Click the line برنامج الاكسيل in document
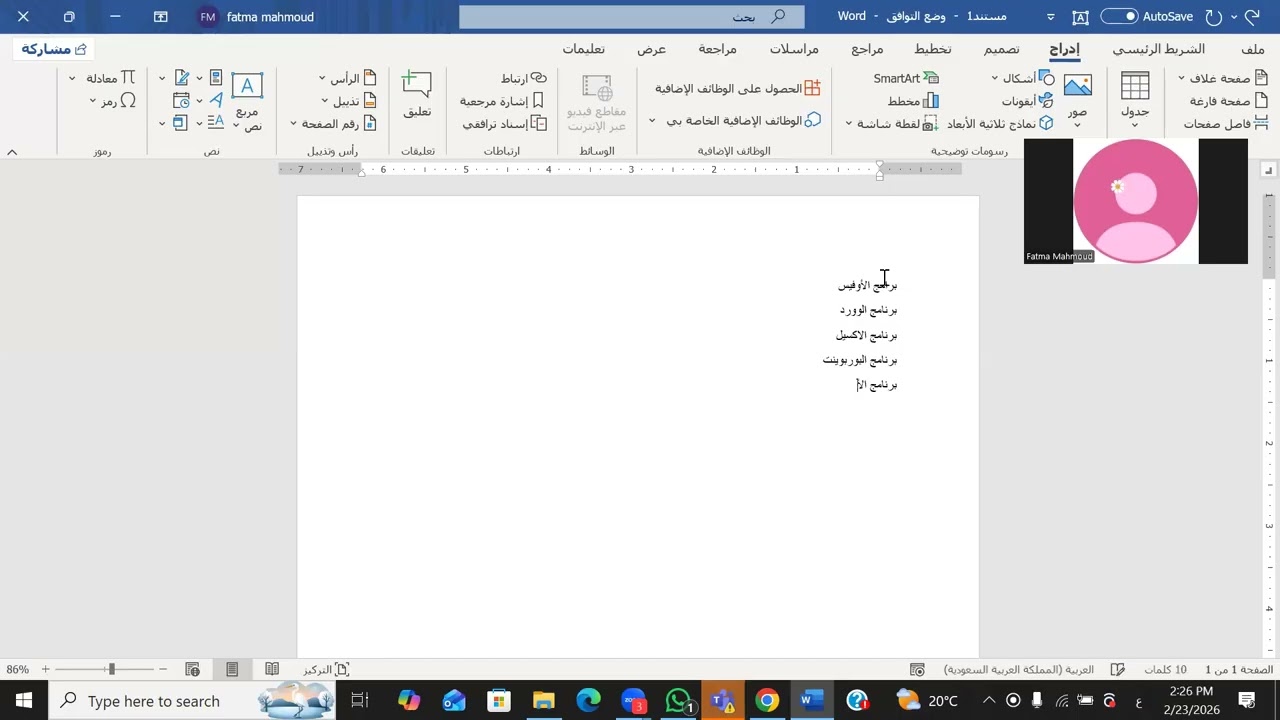This screenshot has height=720, width=1280. point(866,335)
